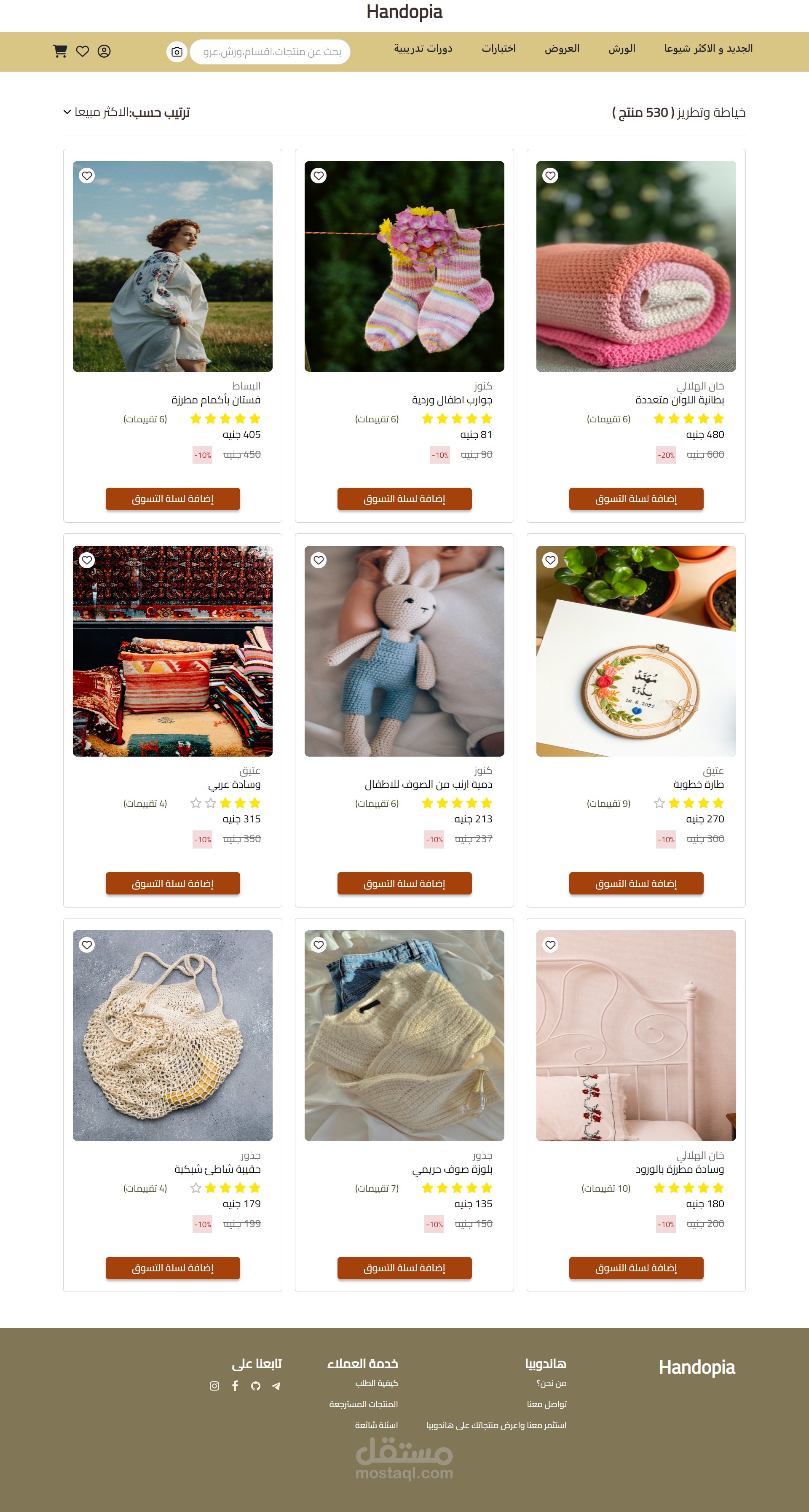Image resolution: width=809 pixels, height=1512 pixels.
Task: Open the Telegram icon in footer
Action: click(x=276, y=1386)
